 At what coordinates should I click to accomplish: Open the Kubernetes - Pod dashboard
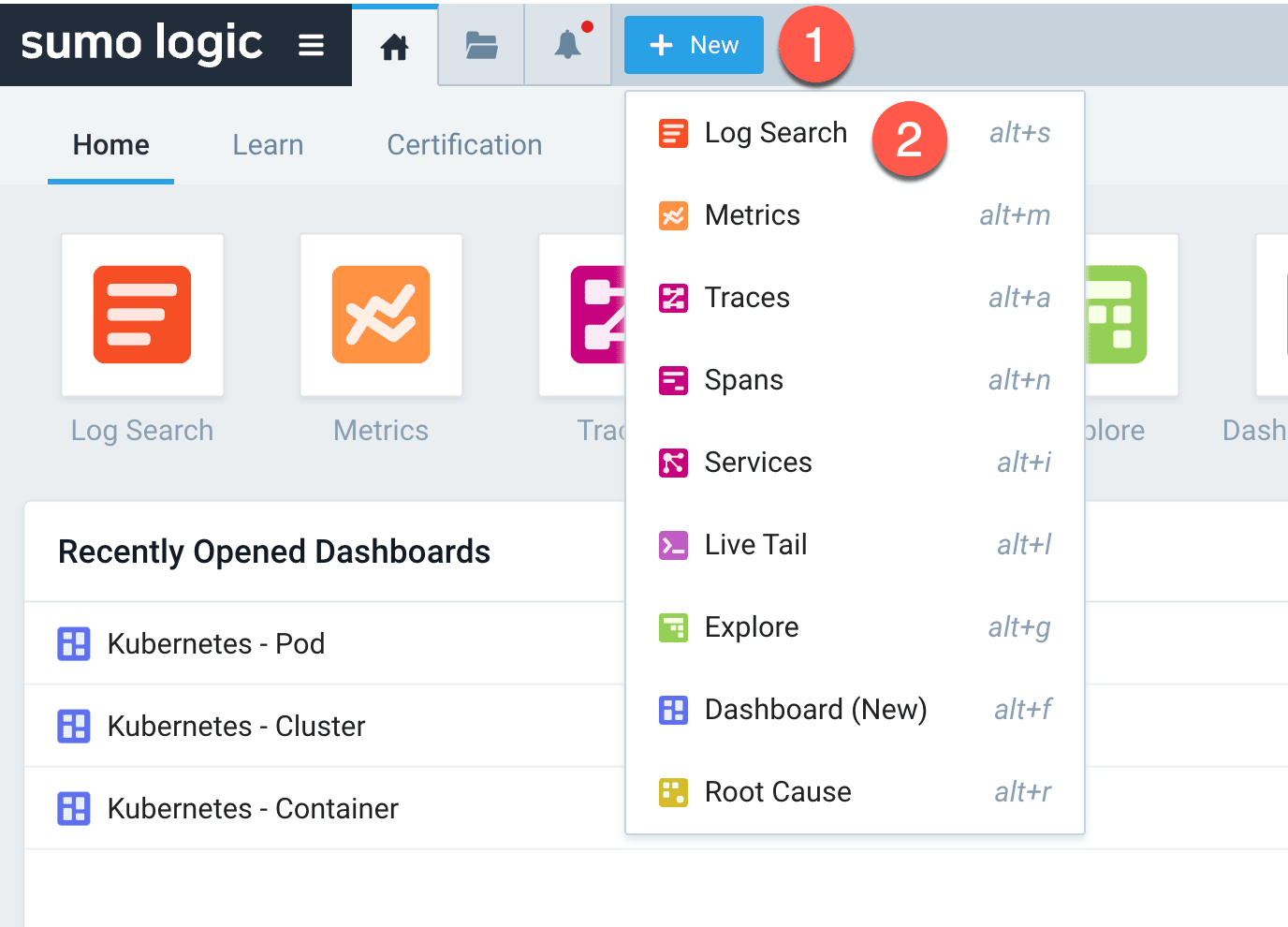tap(216, 643)
